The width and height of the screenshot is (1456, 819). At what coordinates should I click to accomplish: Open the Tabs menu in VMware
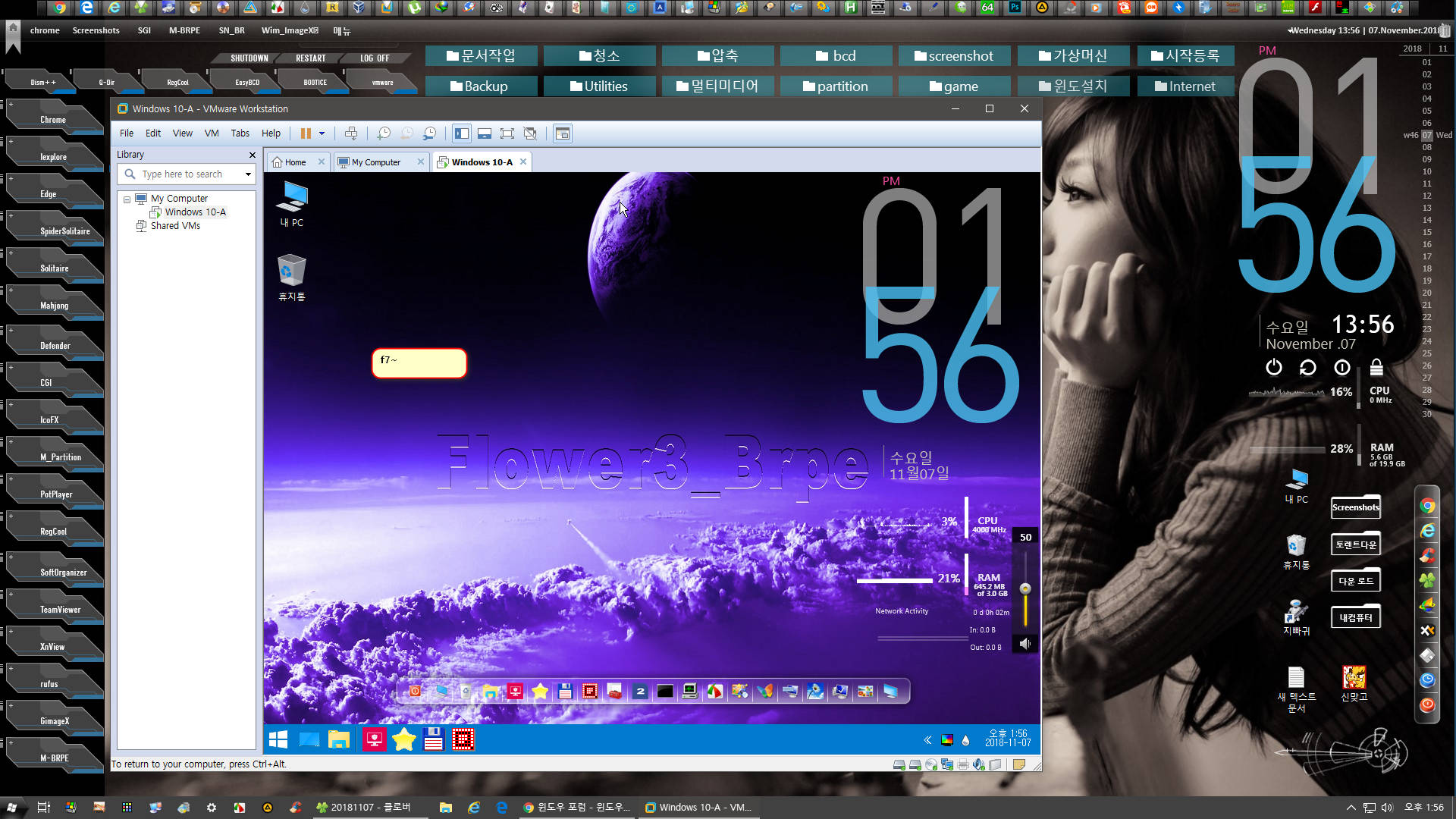pyautogui.click(x=240, y=133)
